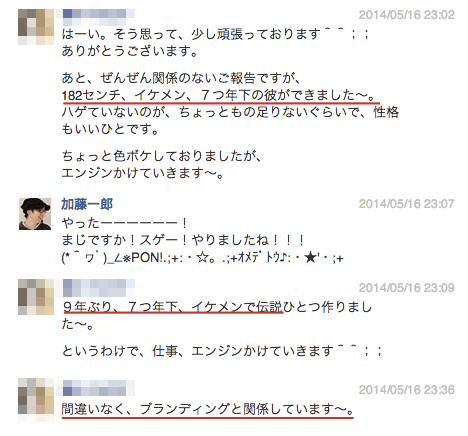Click the underlined ブランディングと関係しています message

point(207,409)
